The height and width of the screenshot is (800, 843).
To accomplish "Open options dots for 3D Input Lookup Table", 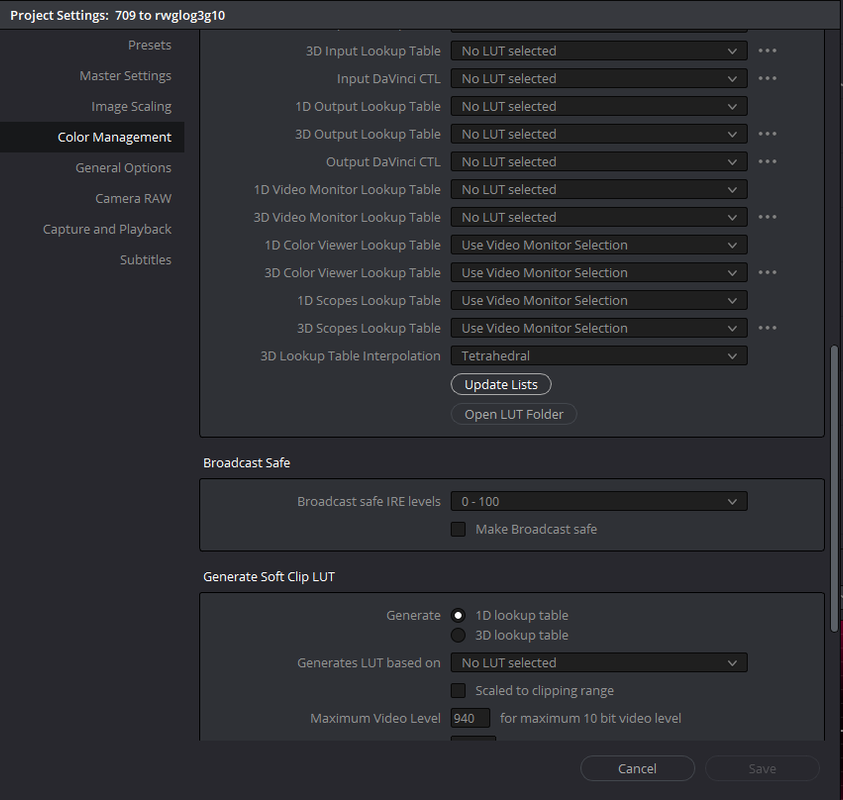I will (767, 51).
